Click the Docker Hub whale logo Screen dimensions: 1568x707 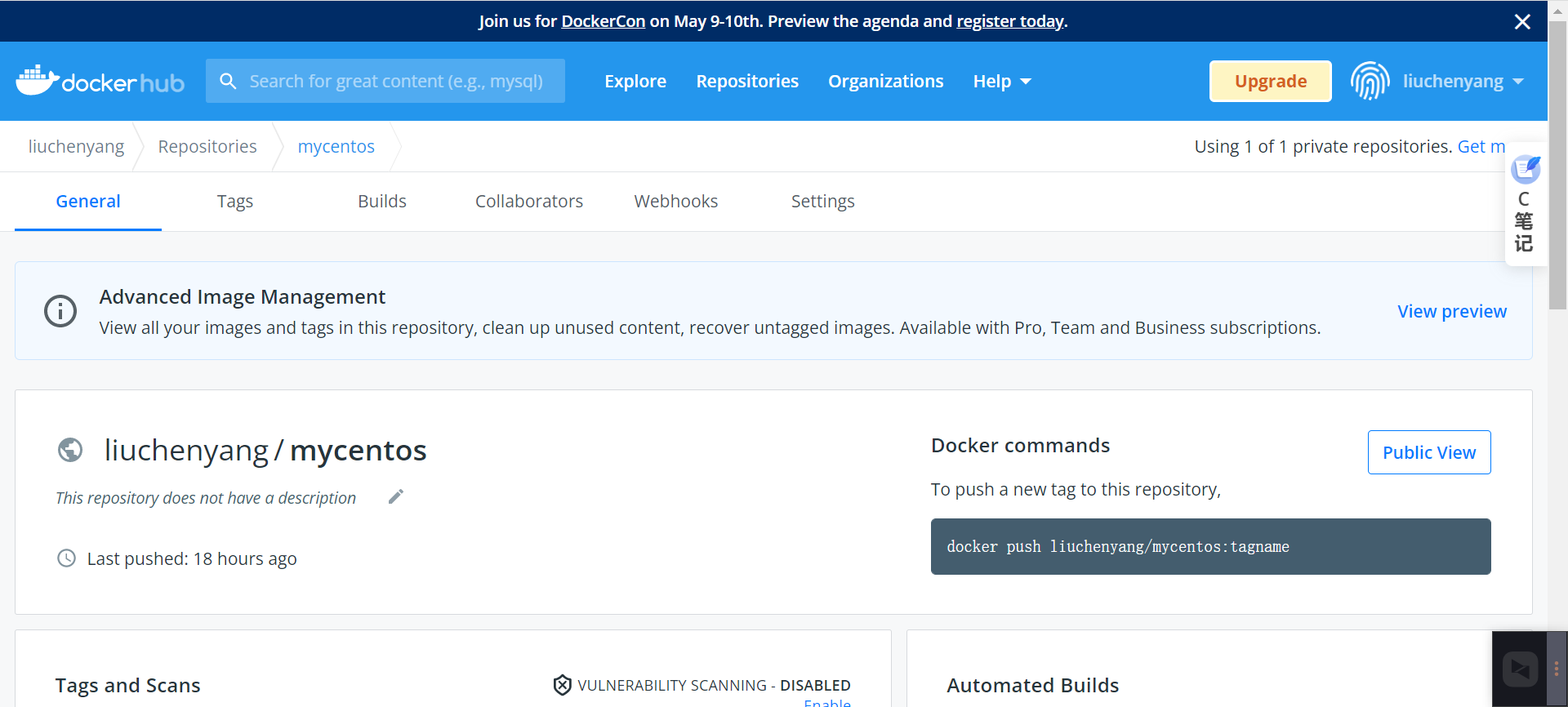(38, 81)
